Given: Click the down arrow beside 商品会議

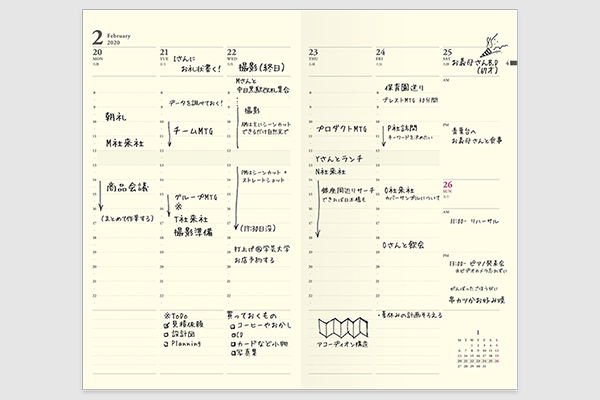Looking at the screenshot, I should (100, 196).
